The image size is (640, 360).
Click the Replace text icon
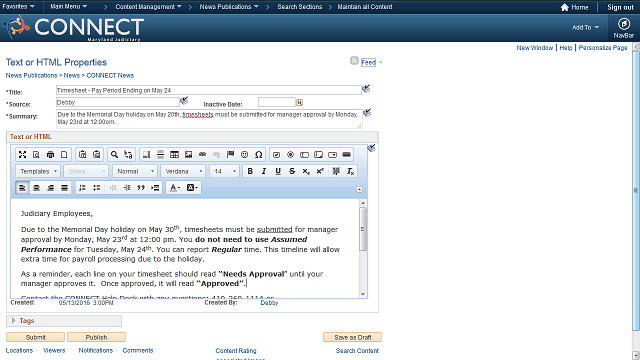[128, 155]
